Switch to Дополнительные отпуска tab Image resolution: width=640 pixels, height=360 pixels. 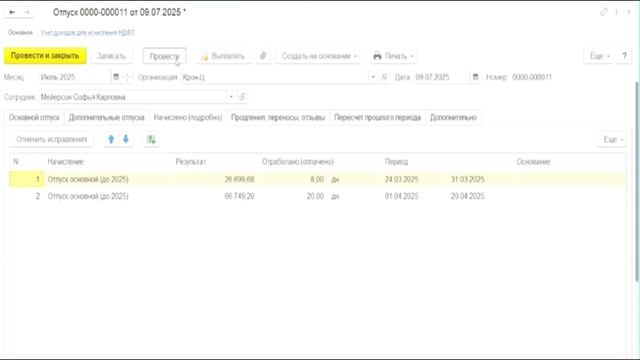pyautogui.click(x=107, y=118)
